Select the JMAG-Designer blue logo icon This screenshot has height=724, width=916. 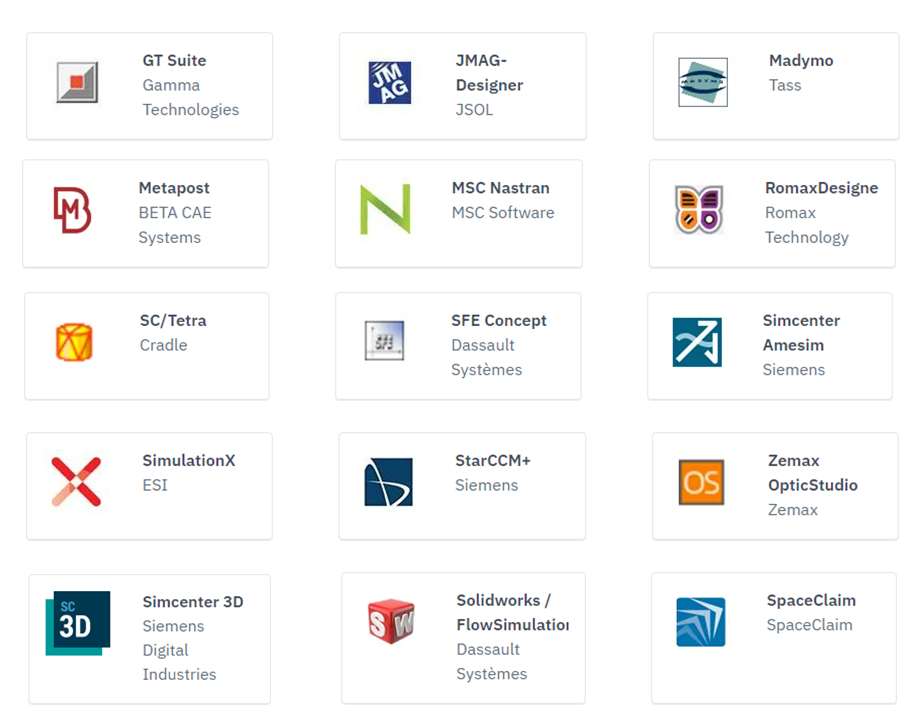point(389,83)
